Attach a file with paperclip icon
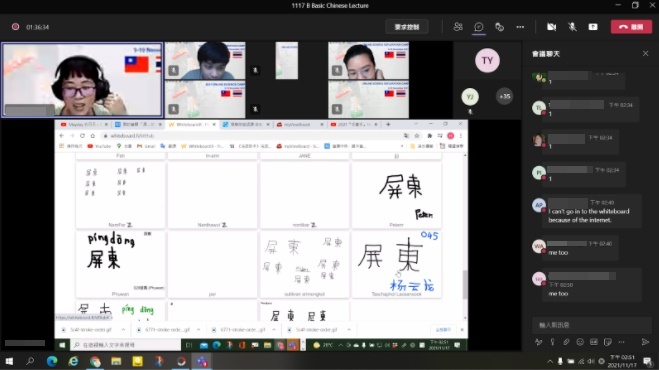This screenshot has width=659, height=370. tap(566, 342)
